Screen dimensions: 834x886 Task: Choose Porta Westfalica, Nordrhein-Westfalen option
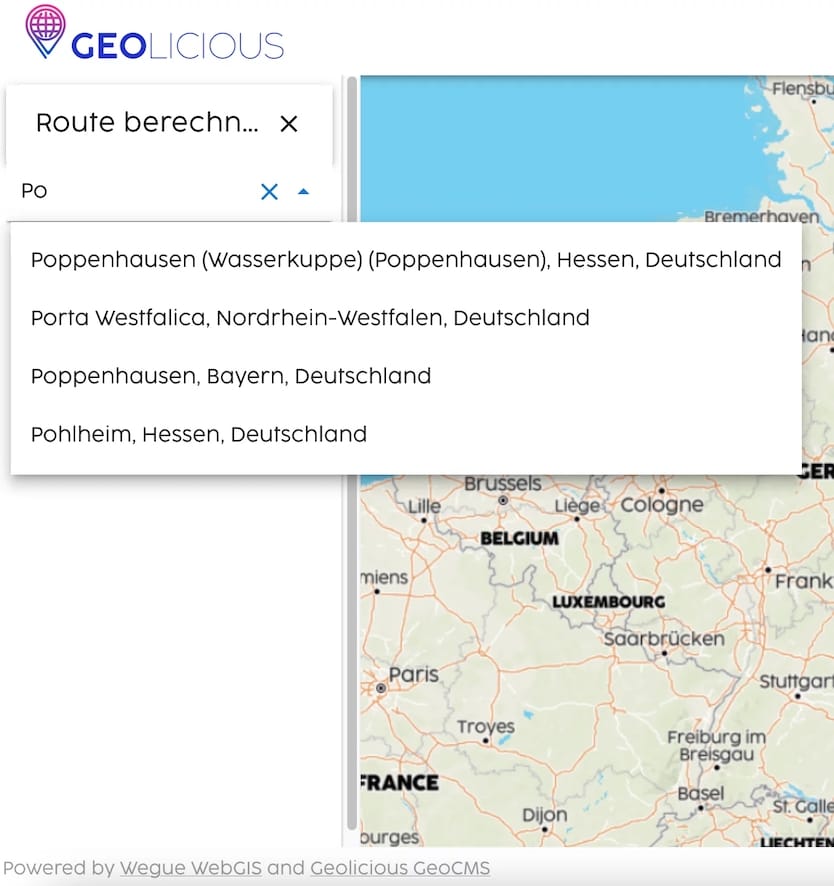310,318
